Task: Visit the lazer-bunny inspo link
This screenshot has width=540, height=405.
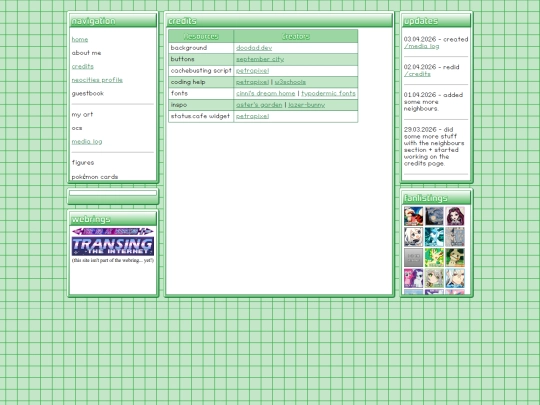Action: (307, 105)
